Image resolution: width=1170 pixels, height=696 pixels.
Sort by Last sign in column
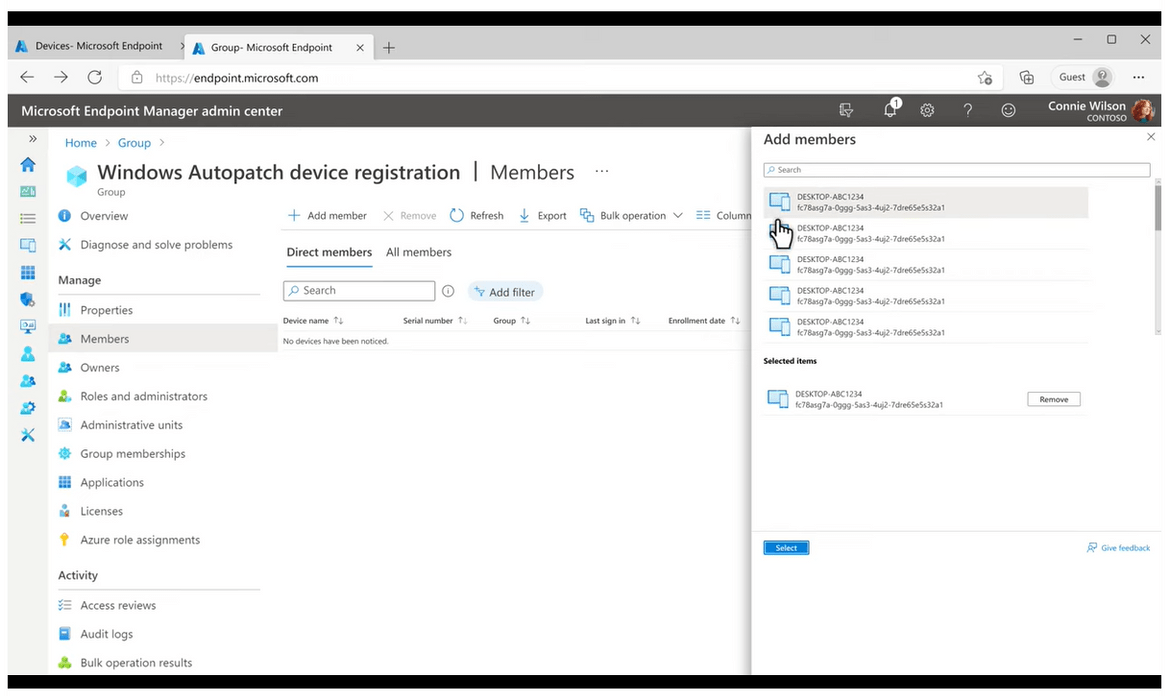(613, 321)
